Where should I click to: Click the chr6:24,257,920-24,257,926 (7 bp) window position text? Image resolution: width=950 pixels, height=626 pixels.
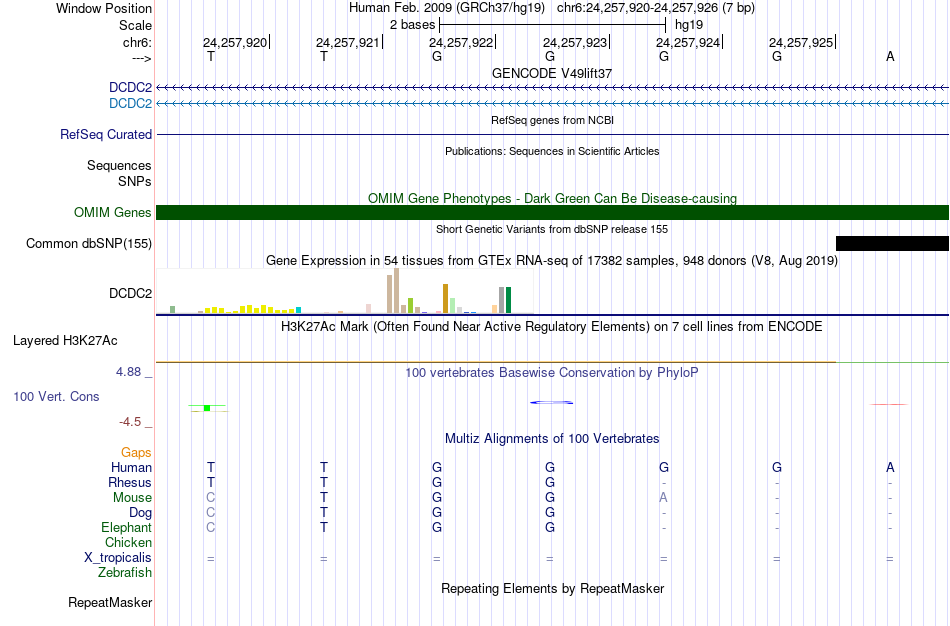[656, 8]
